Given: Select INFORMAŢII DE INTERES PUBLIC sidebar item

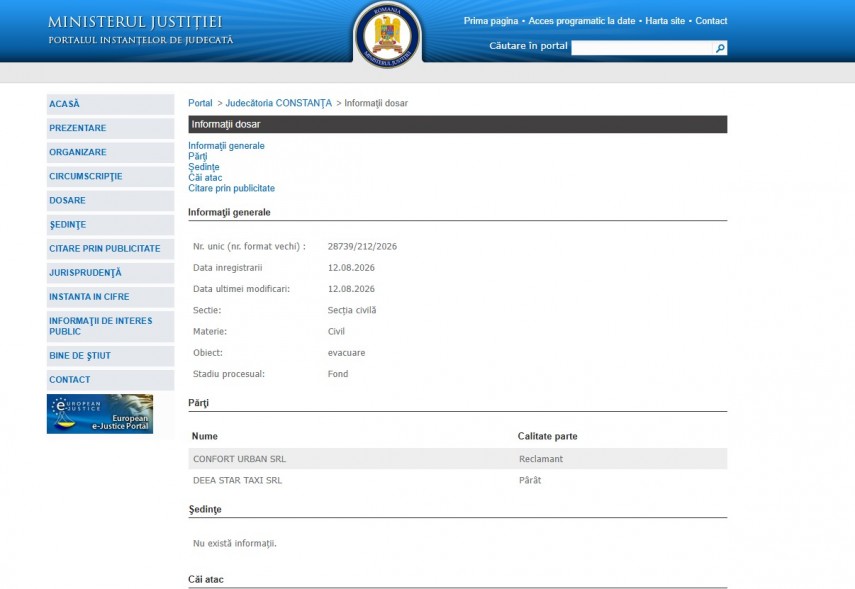Looking at the screenshot, I should tap(110, 326).
